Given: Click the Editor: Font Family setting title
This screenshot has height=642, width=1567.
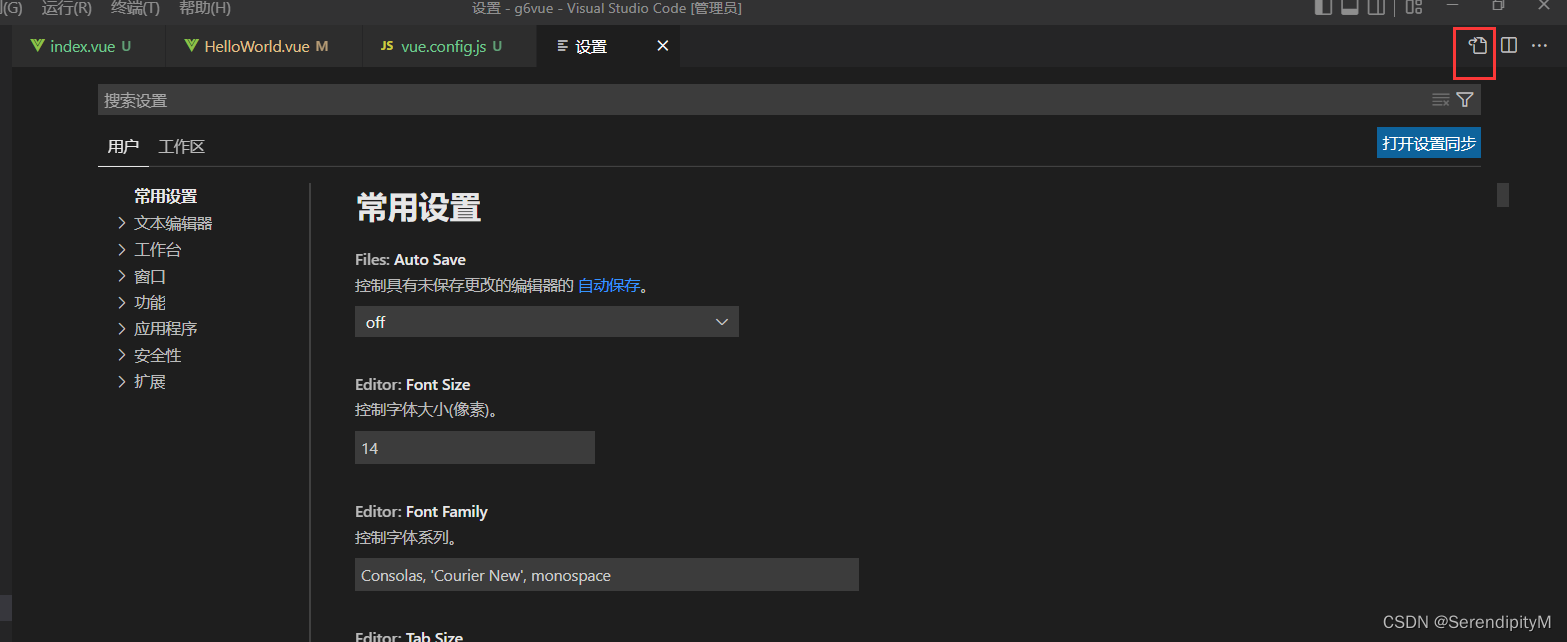Looking at the screenshot, I should click(422, 511).
